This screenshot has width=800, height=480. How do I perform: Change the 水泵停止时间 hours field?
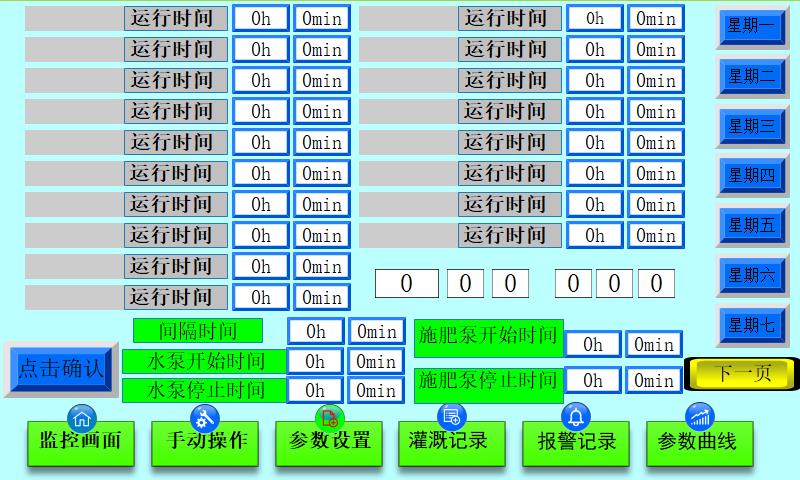(315, 390)
